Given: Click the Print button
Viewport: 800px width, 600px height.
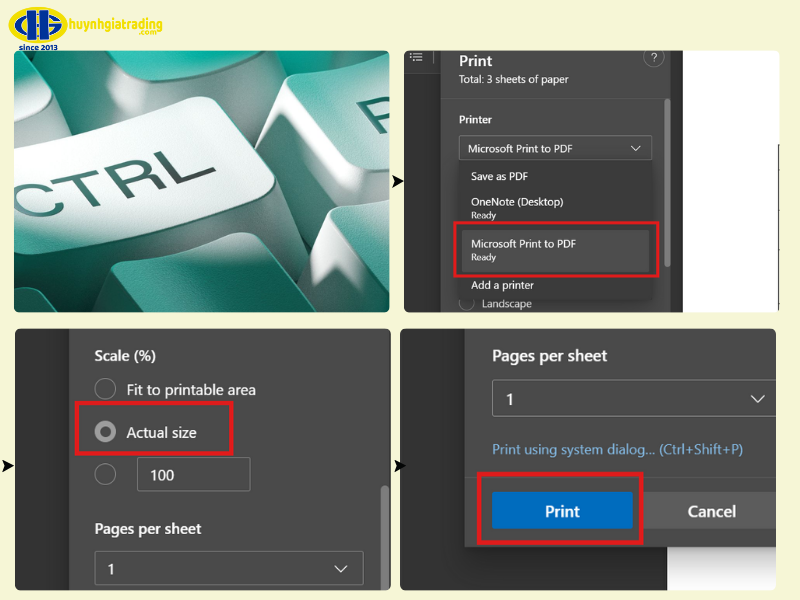Looking at the screenshot, I should [x=561, y=511].
